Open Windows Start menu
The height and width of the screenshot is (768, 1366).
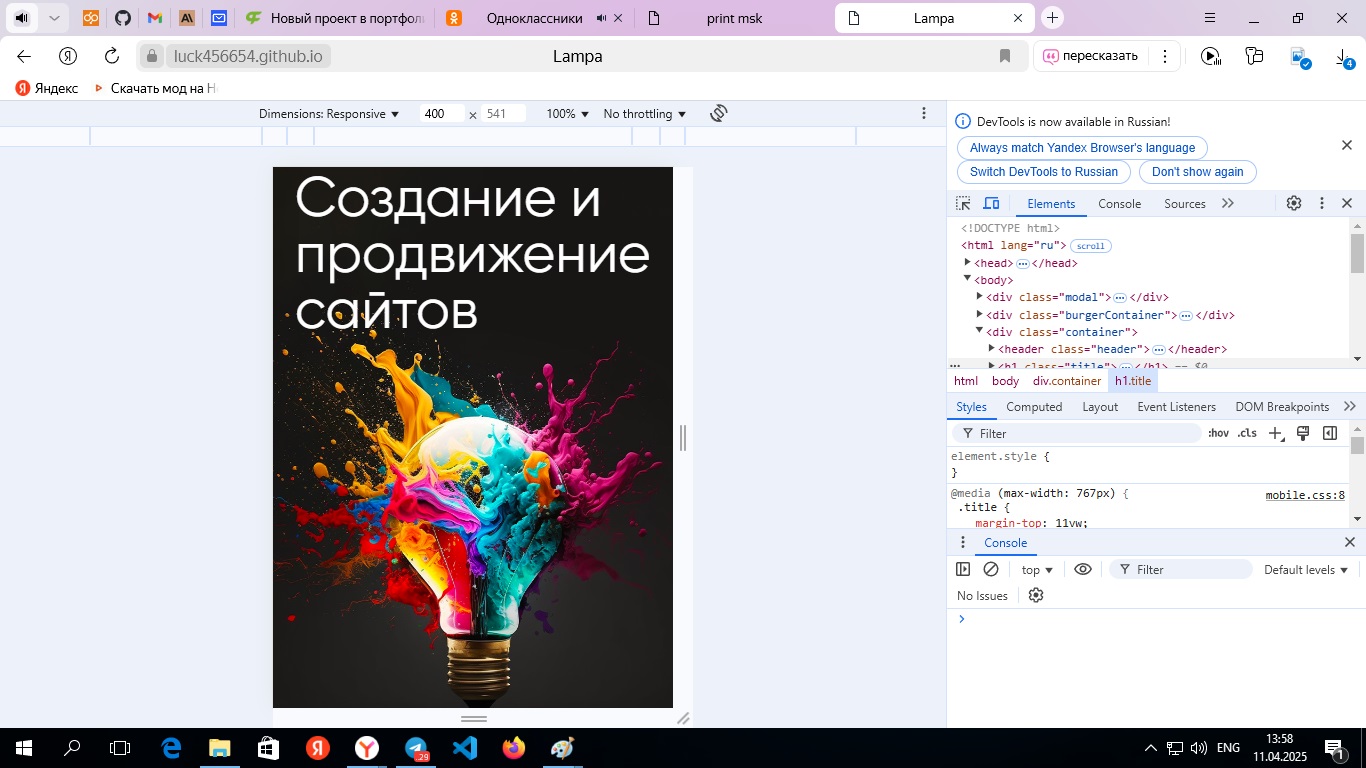pyautogui.click(x=23, y=748)
